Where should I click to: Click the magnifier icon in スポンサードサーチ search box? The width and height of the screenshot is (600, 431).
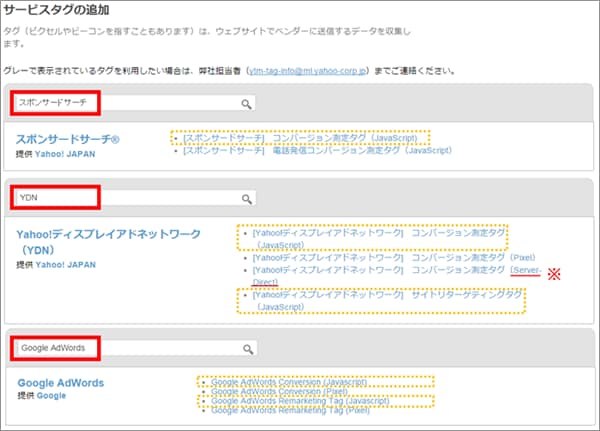[246, 103]
